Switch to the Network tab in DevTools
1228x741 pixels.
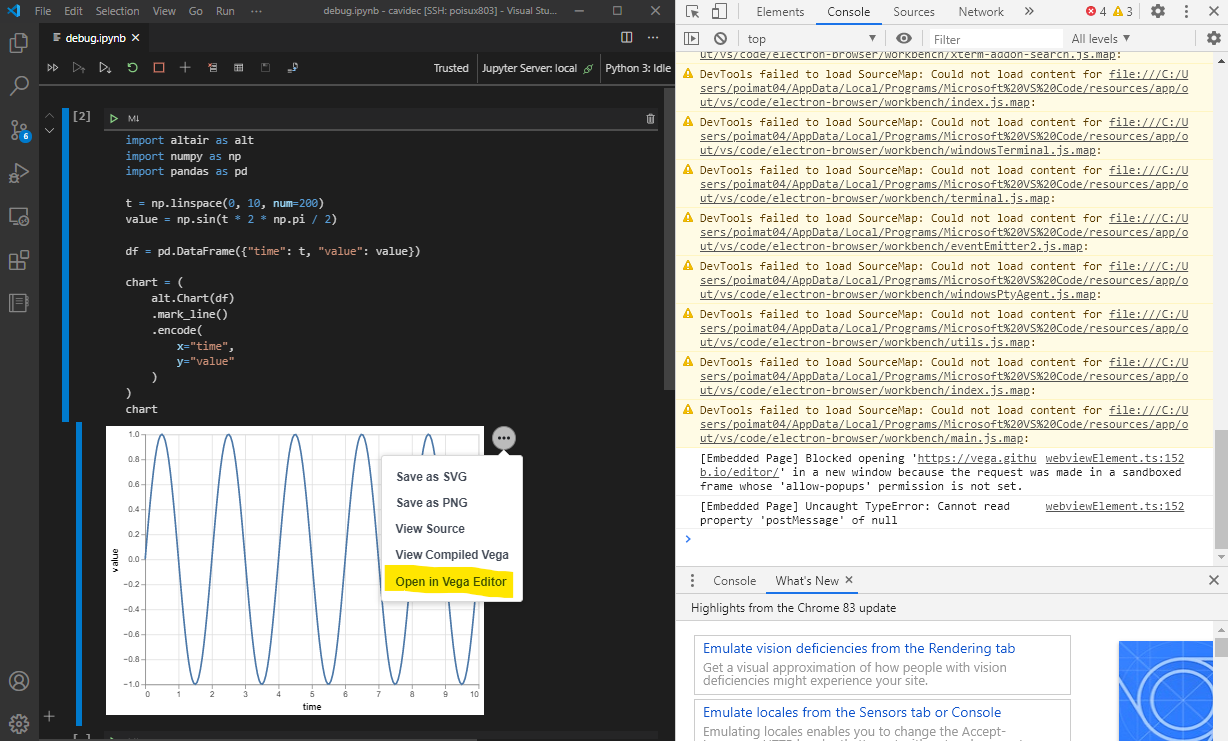[980, 12]
